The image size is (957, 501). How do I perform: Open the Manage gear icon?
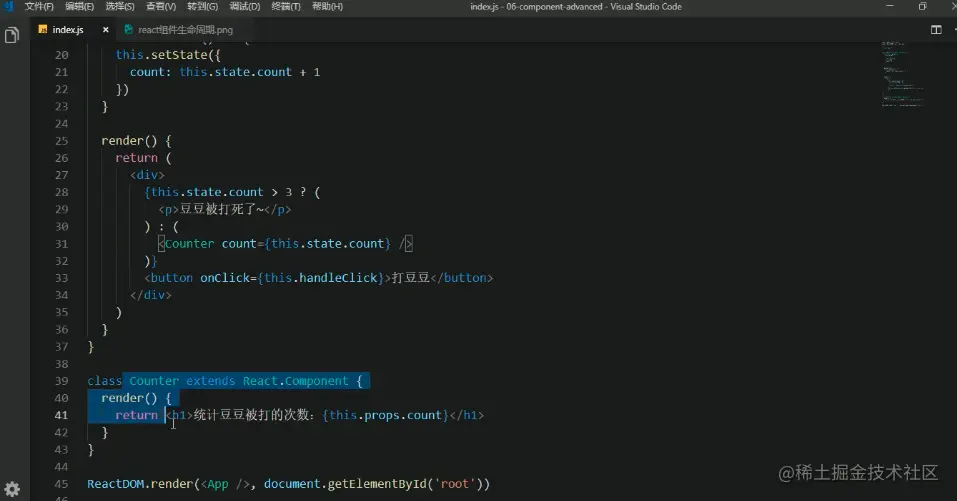point(12,489)
